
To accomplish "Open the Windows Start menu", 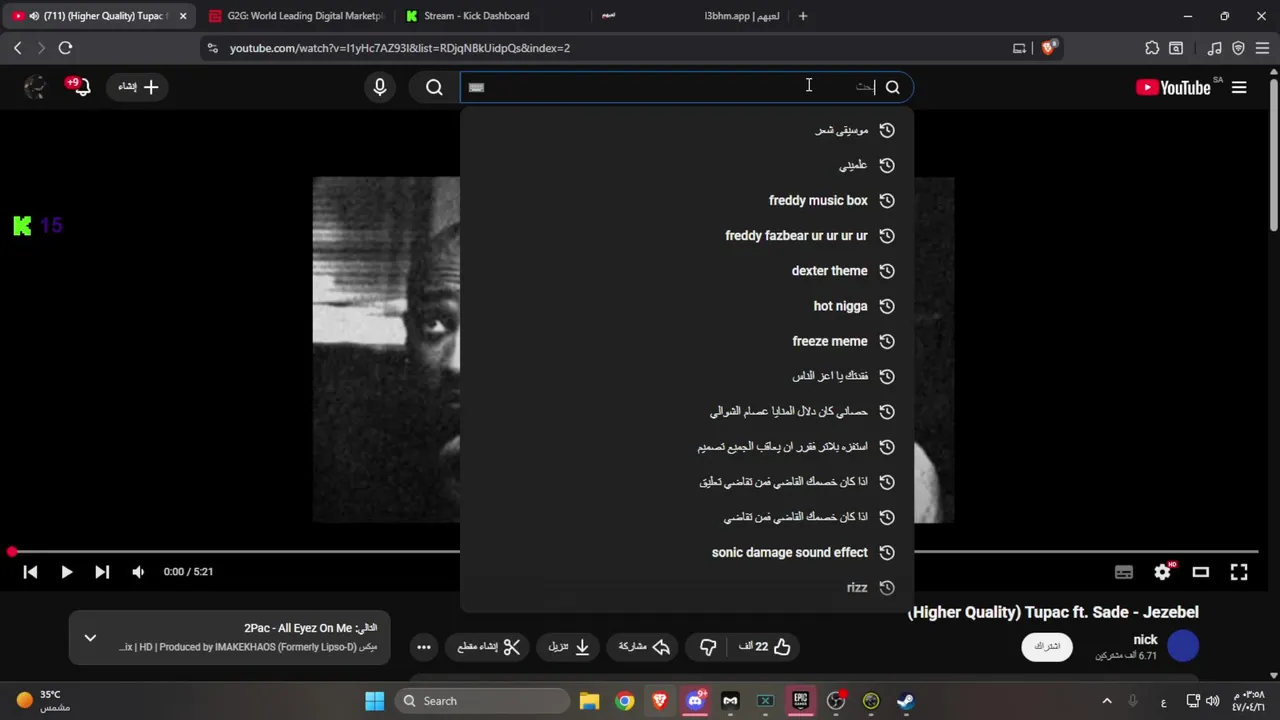I will click(x=374, y=701).
